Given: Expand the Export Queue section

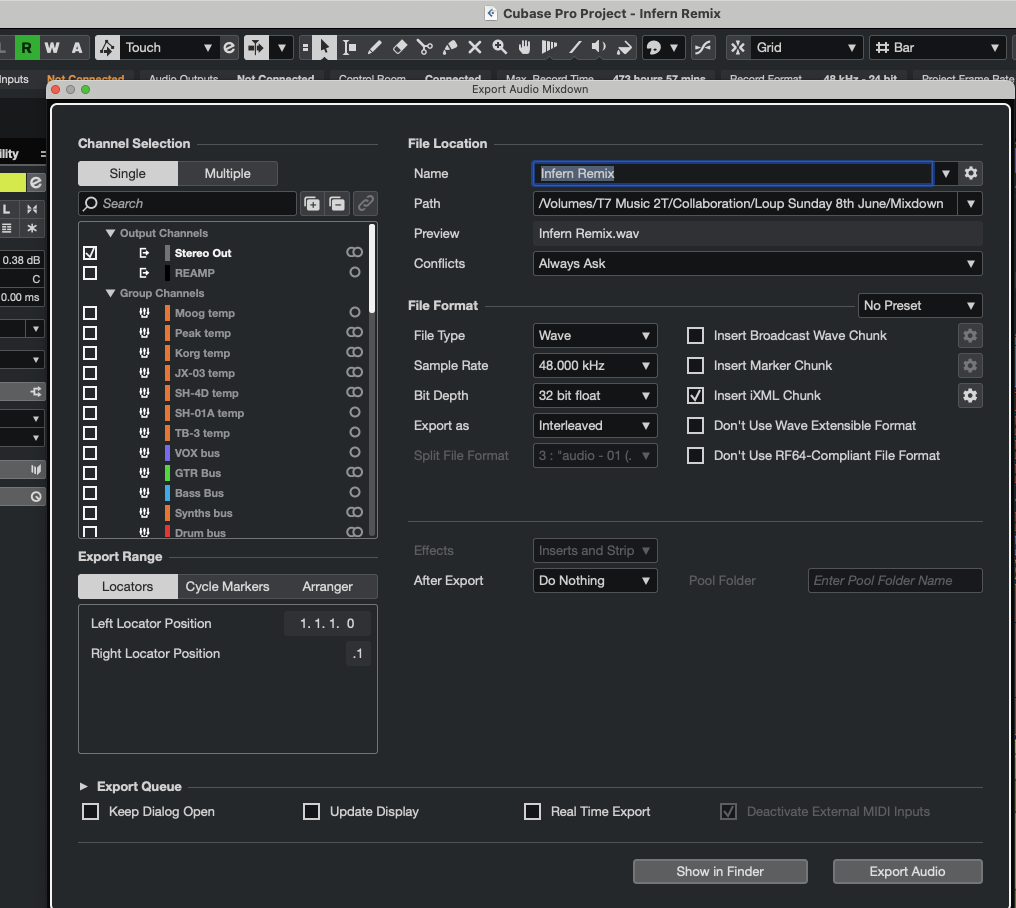Looking at the screenshot, I should point(84,786).
